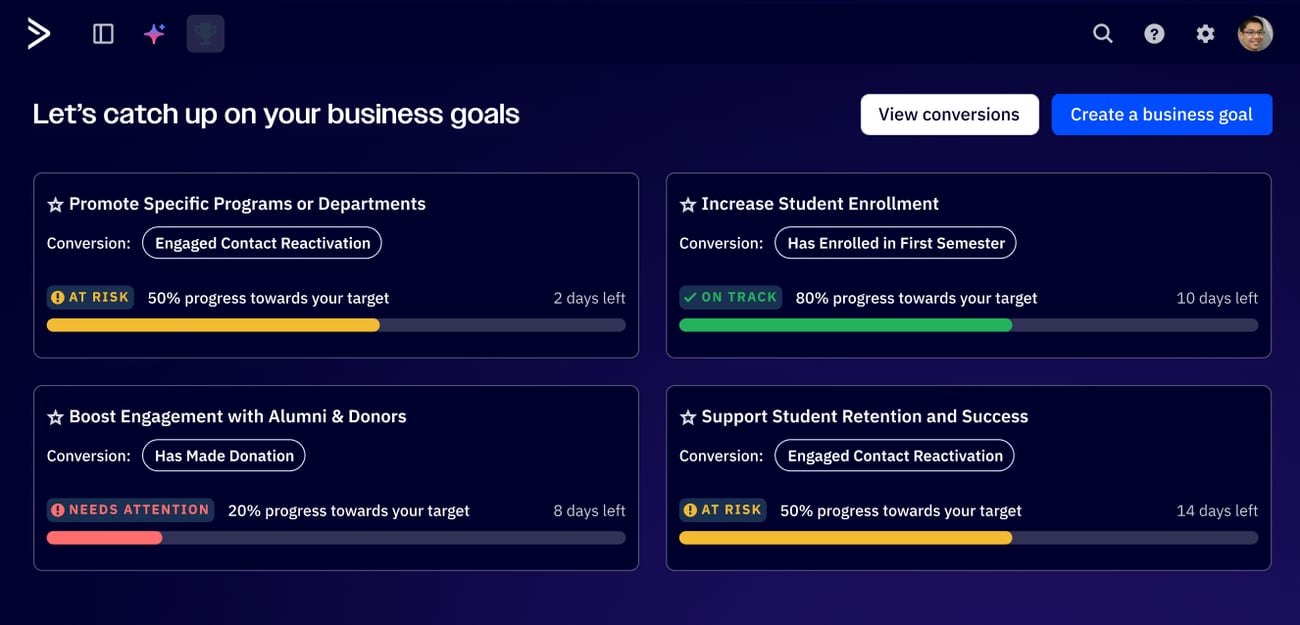The height and width of the screenshot is (625, 1300).
Task: Open the profile avatar menu
Action: (1255, 33)
